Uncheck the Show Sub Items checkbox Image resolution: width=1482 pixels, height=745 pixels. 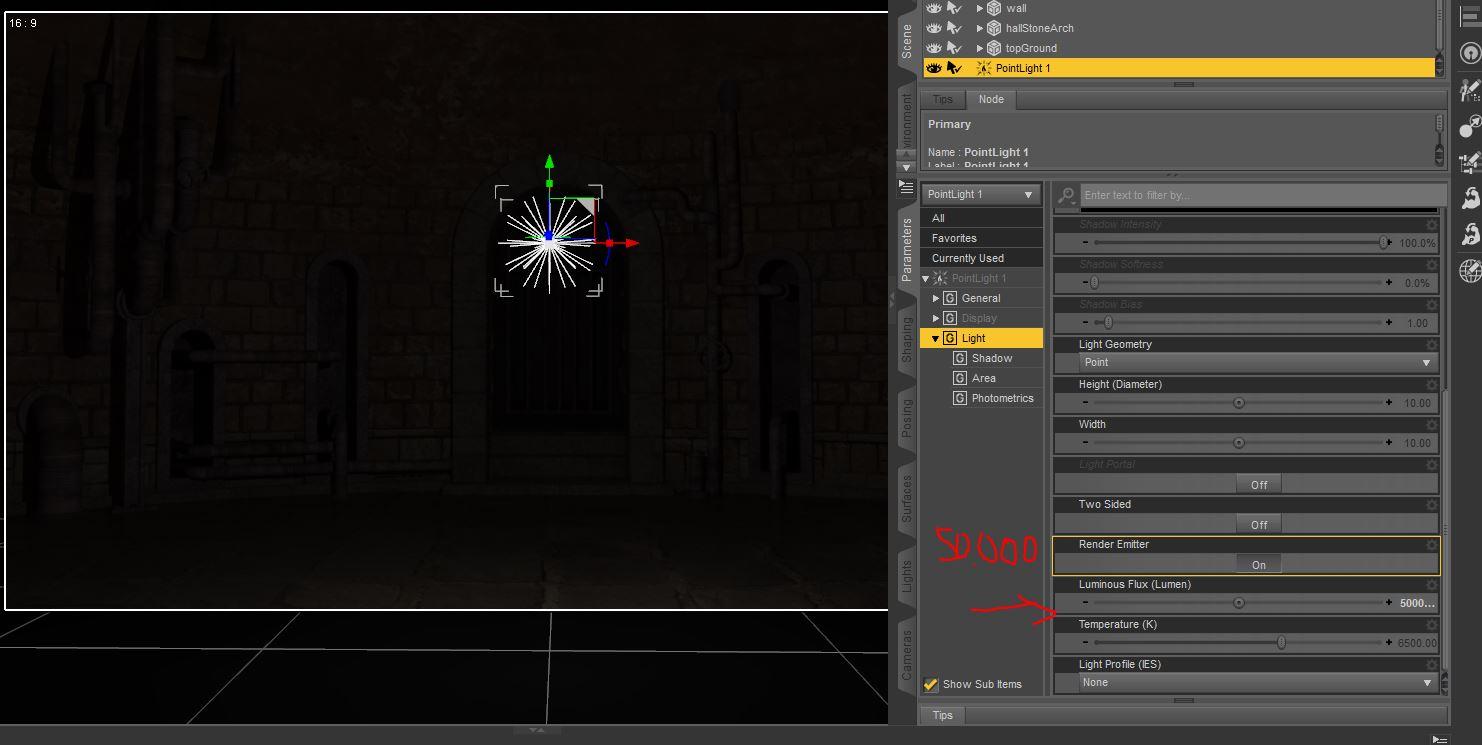(x=931, y=684)
